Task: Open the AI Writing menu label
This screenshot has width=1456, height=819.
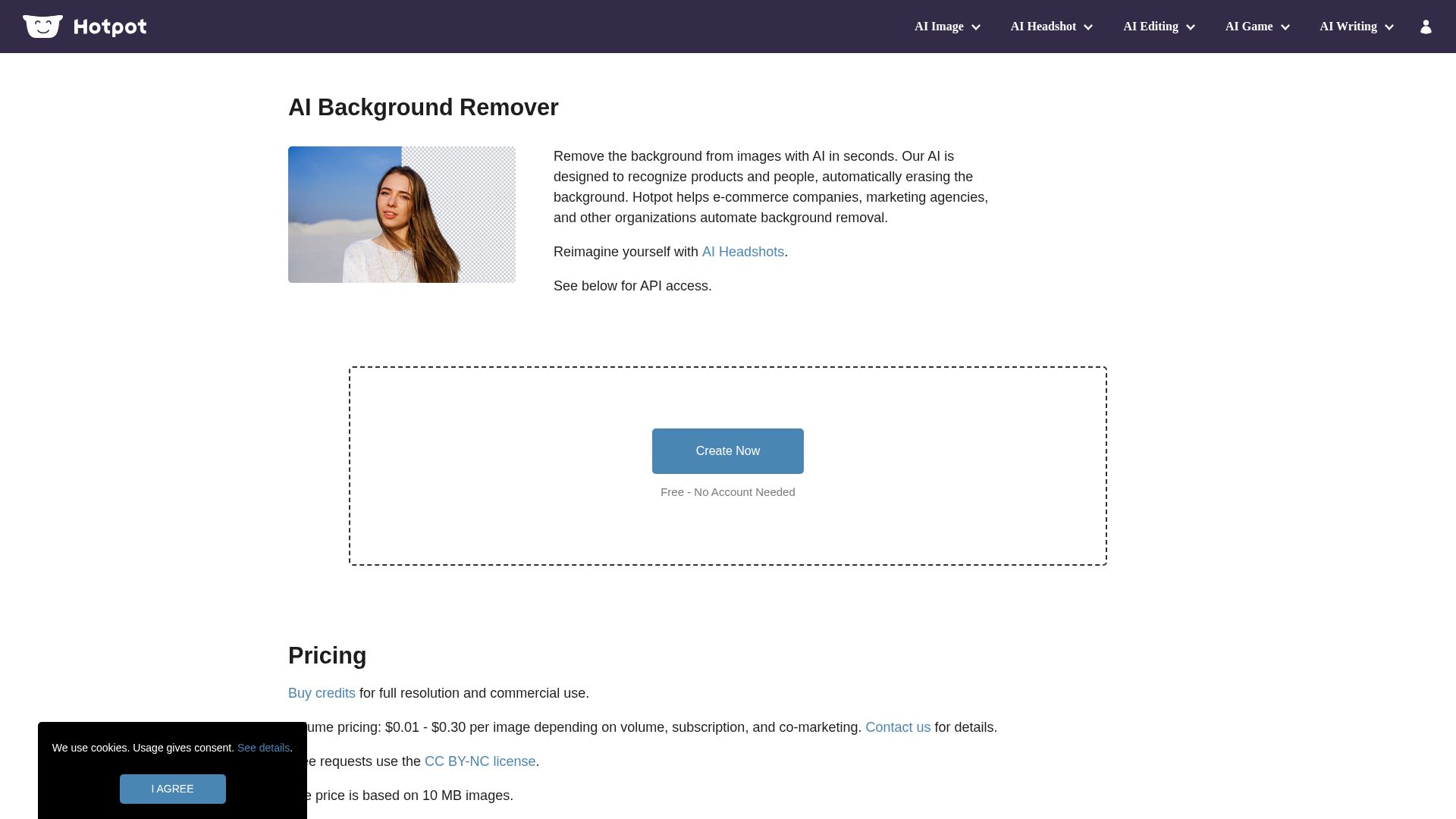Action: 1348,27
